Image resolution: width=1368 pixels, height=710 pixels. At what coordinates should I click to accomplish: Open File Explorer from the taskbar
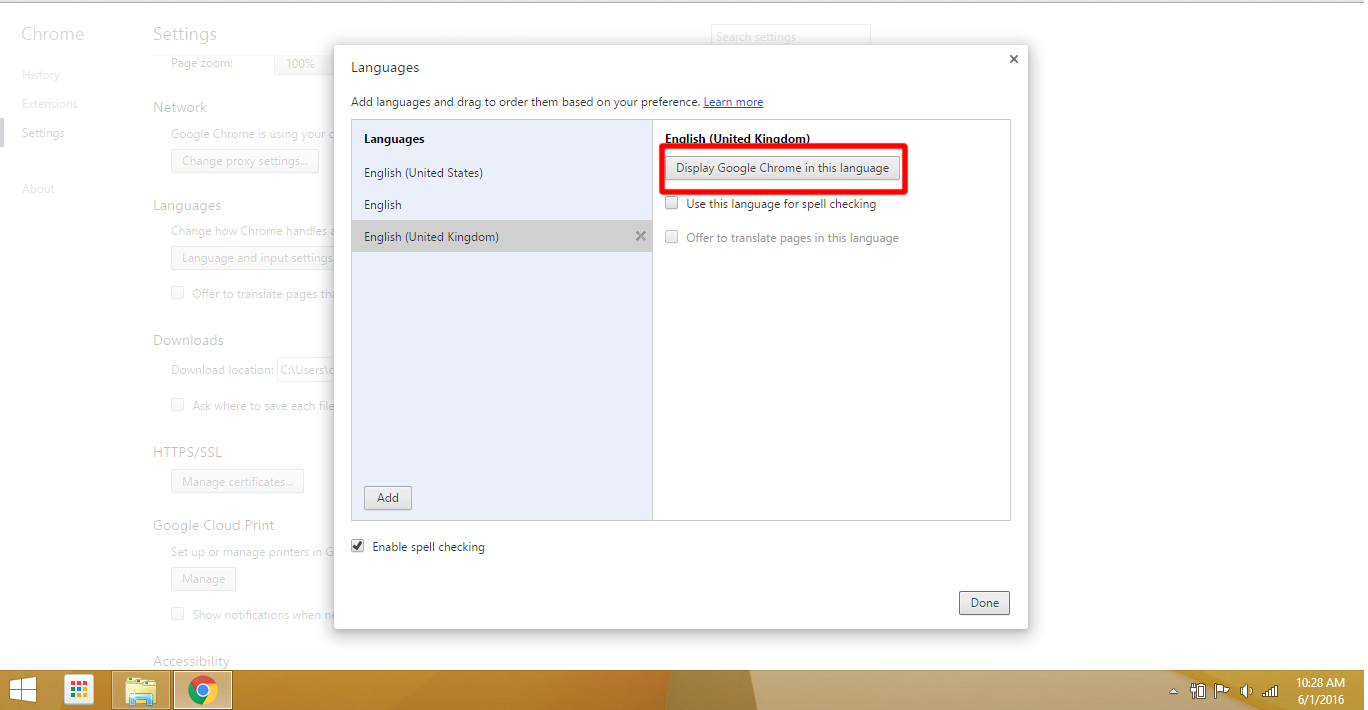click(141, 690)
